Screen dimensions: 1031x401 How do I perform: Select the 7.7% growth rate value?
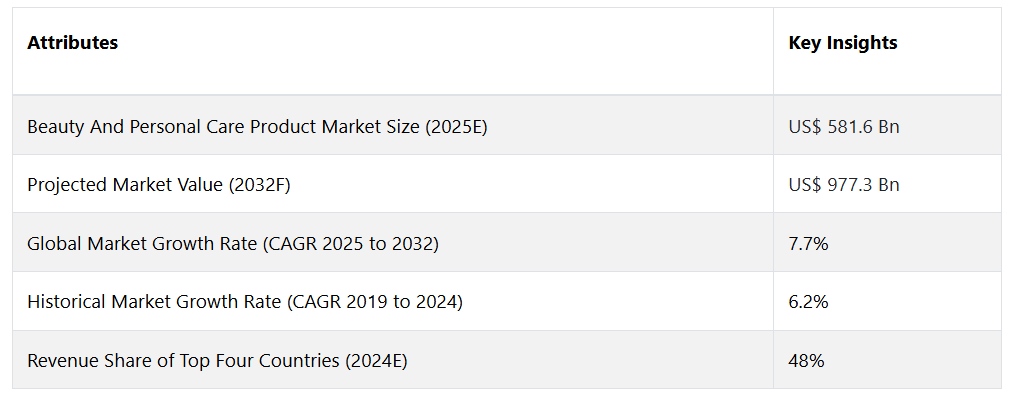pos(808,244)
